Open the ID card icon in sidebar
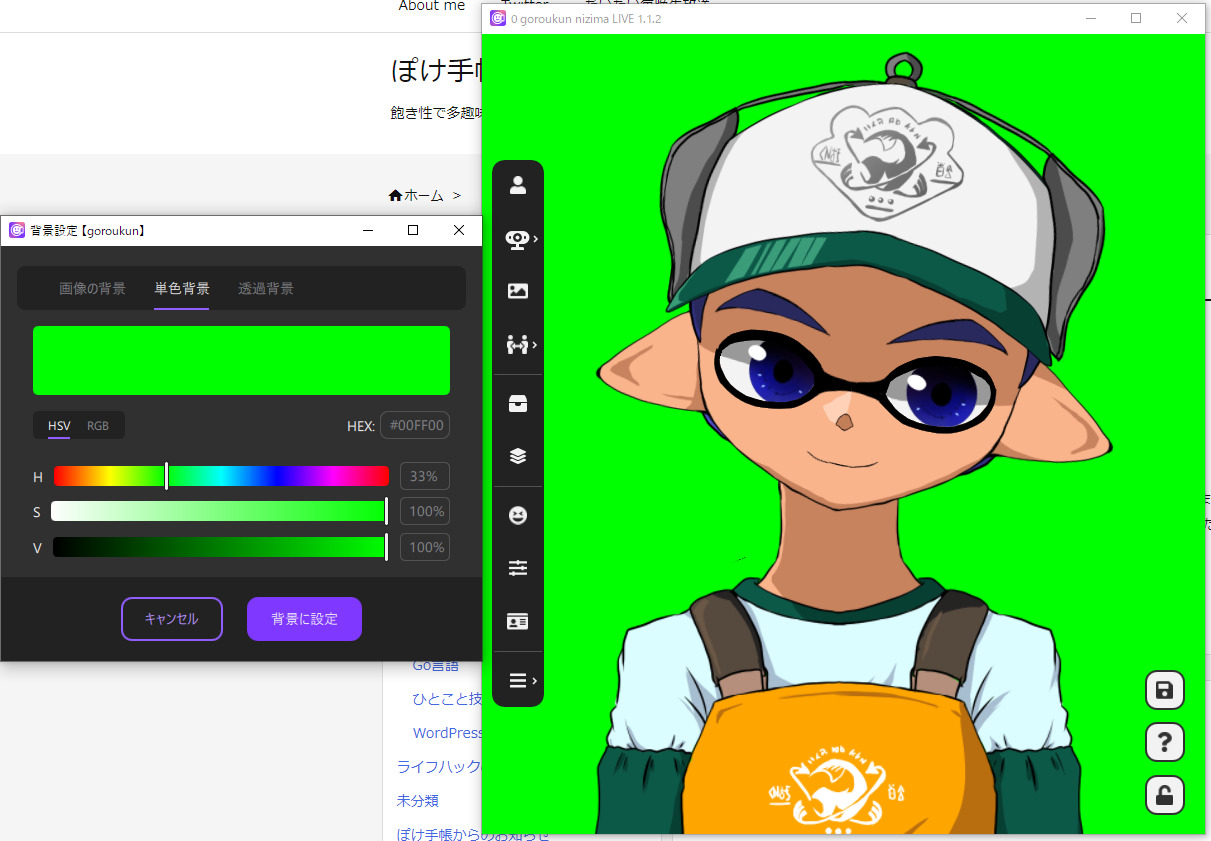Viewport: 1211px width, 841px height. coord(518,621)
